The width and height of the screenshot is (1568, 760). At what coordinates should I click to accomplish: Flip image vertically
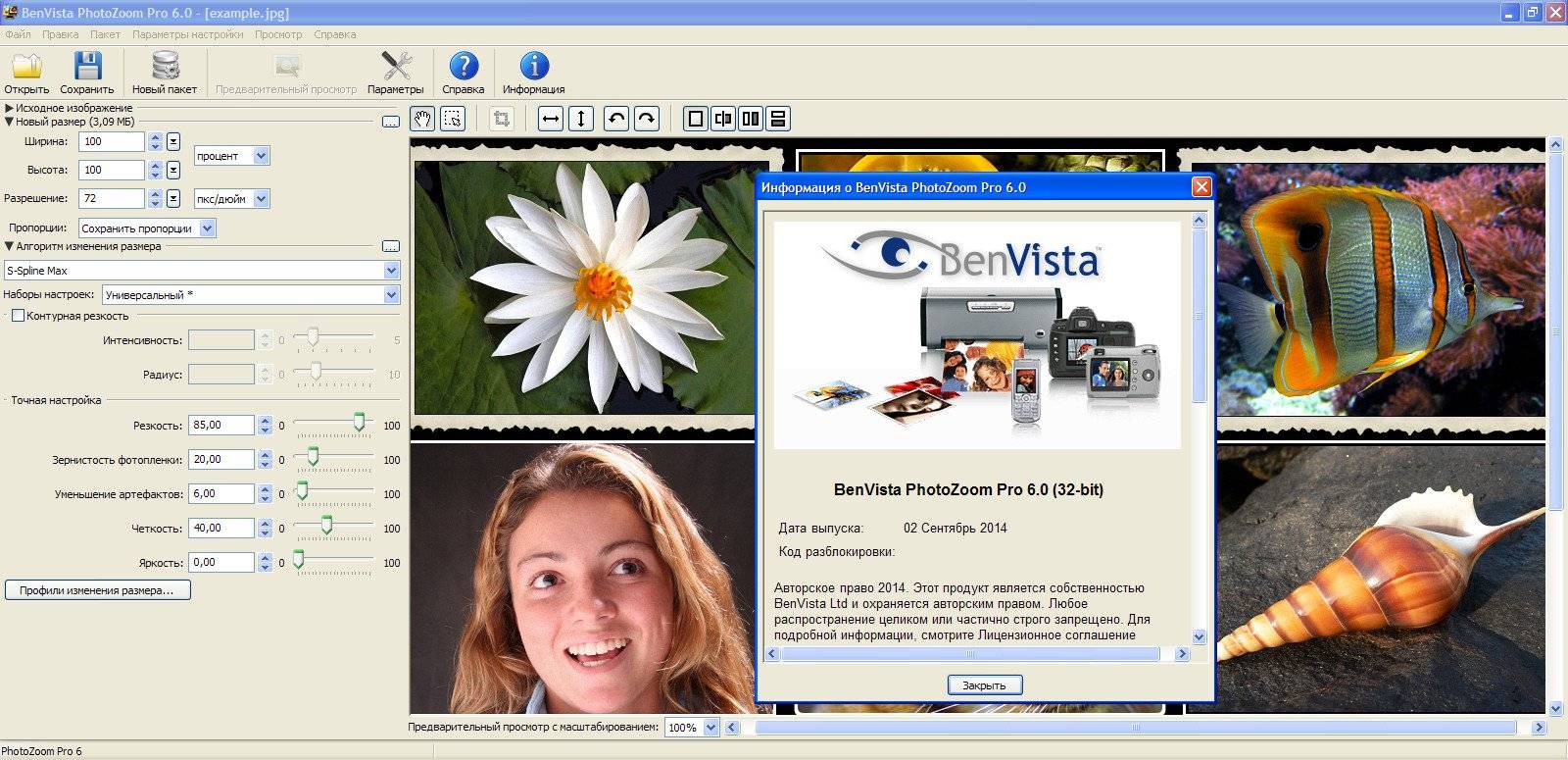point(581,119)
